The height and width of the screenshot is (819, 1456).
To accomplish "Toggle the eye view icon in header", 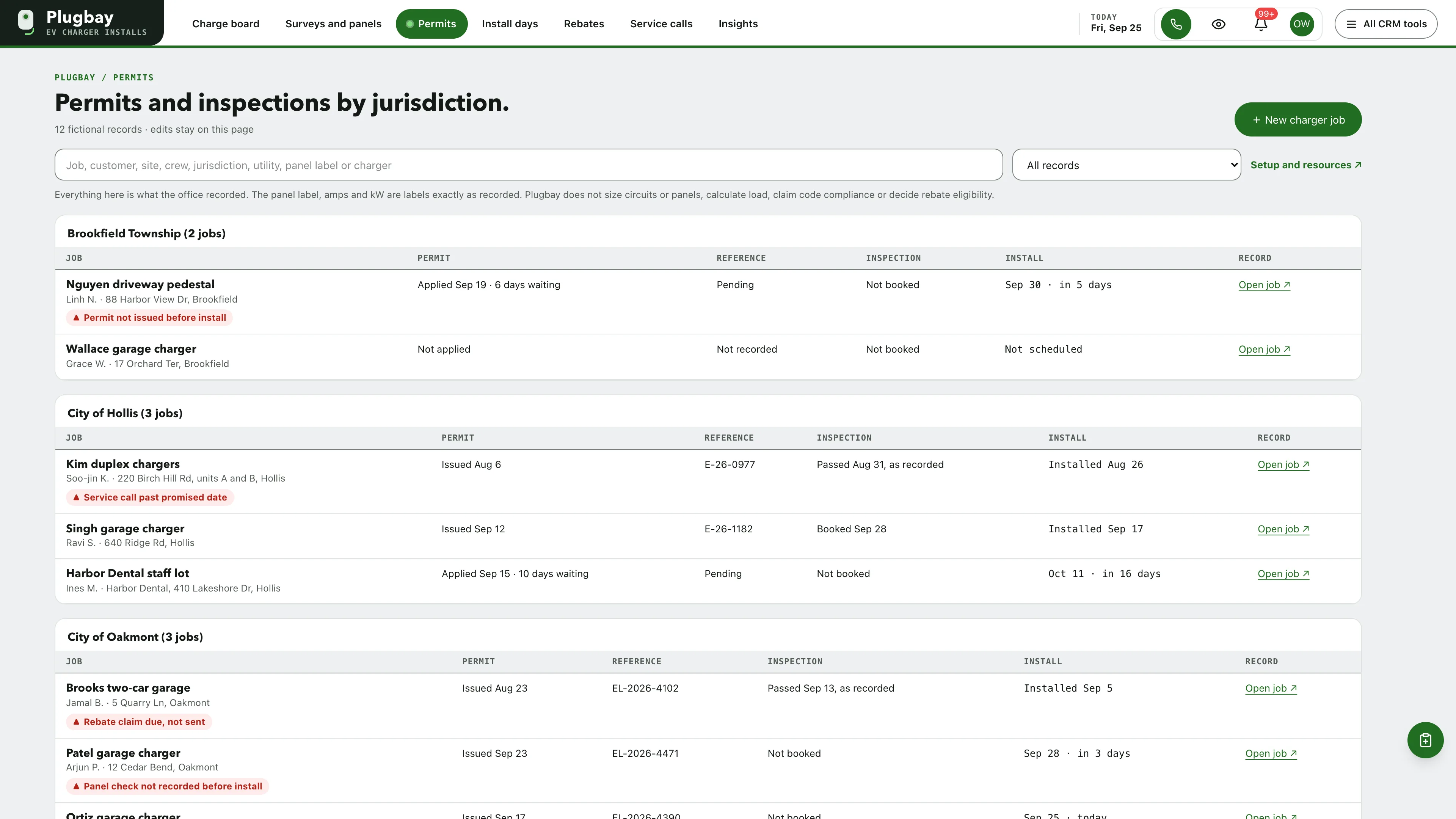I will click(x=1219, y=24).
